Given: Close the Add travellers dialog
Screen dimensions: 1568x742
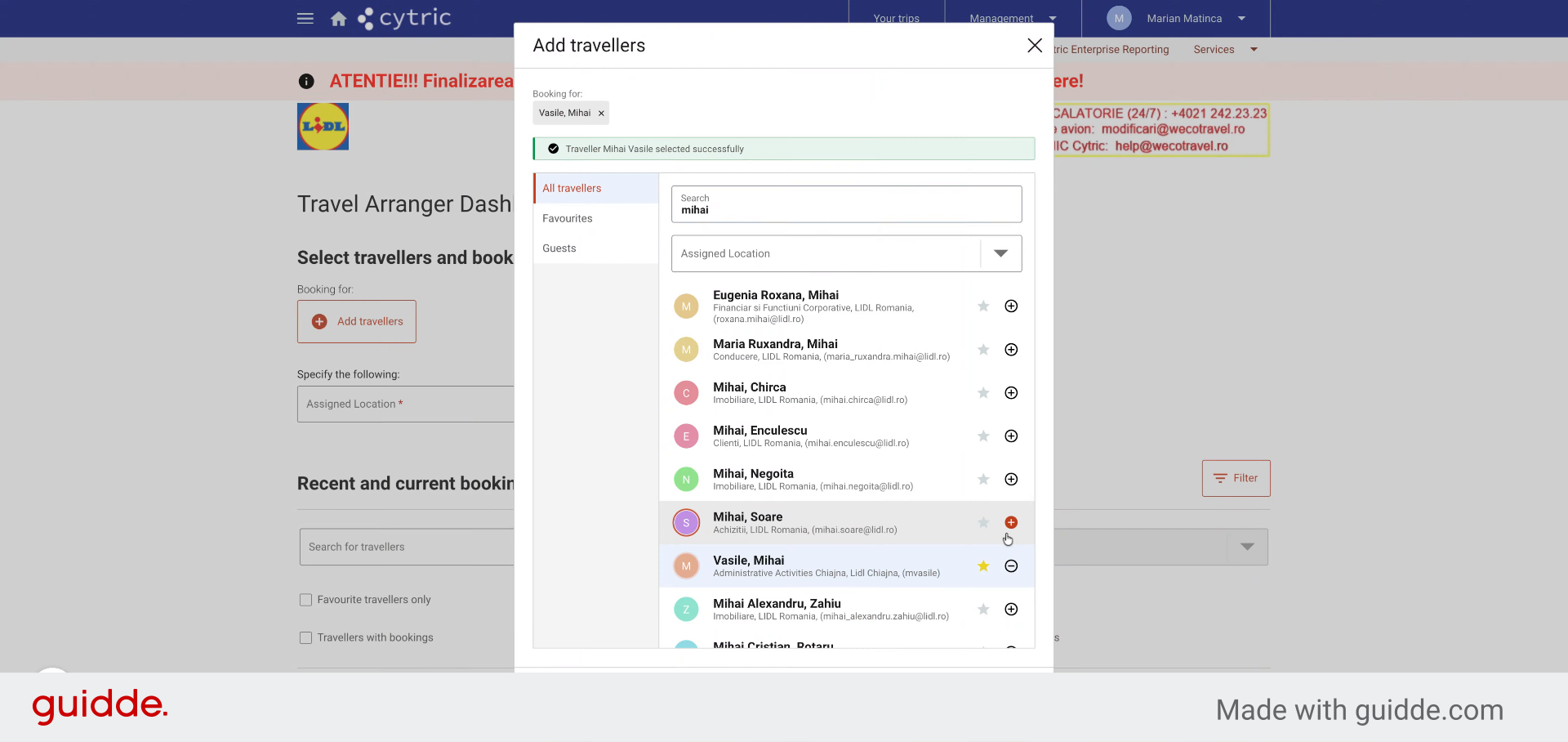Looking at the screenshot, I should click(1034, 46).
